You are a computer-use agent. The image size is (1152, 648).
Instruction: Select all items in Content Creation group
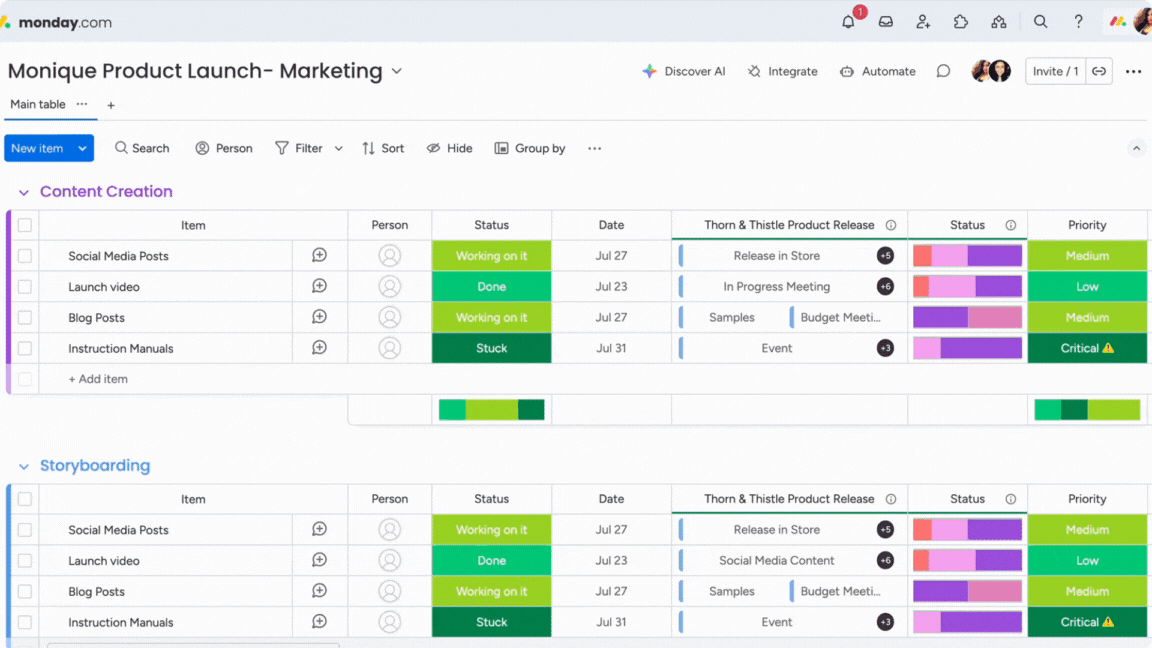(x=25, y=225)
